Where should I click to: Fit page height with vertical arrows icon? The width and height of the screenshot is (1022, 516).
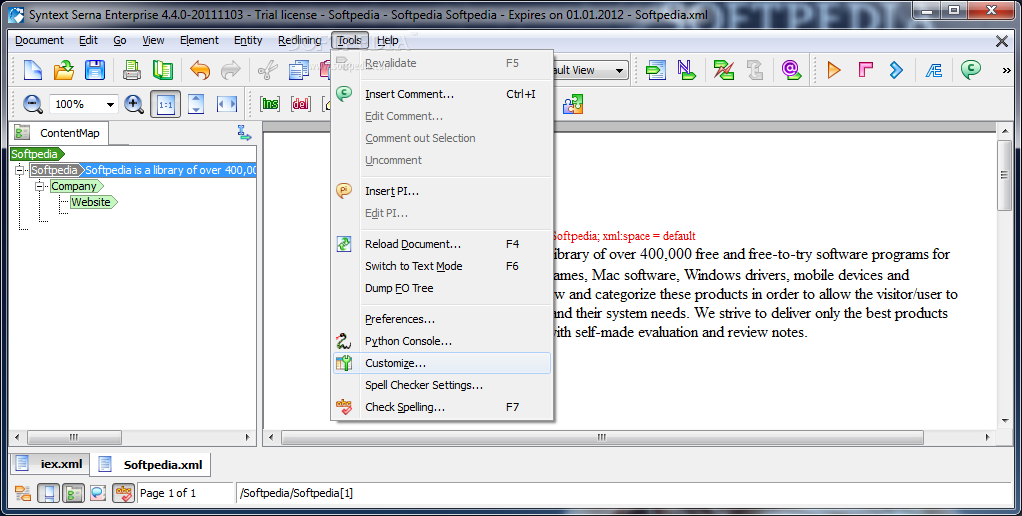196,104
